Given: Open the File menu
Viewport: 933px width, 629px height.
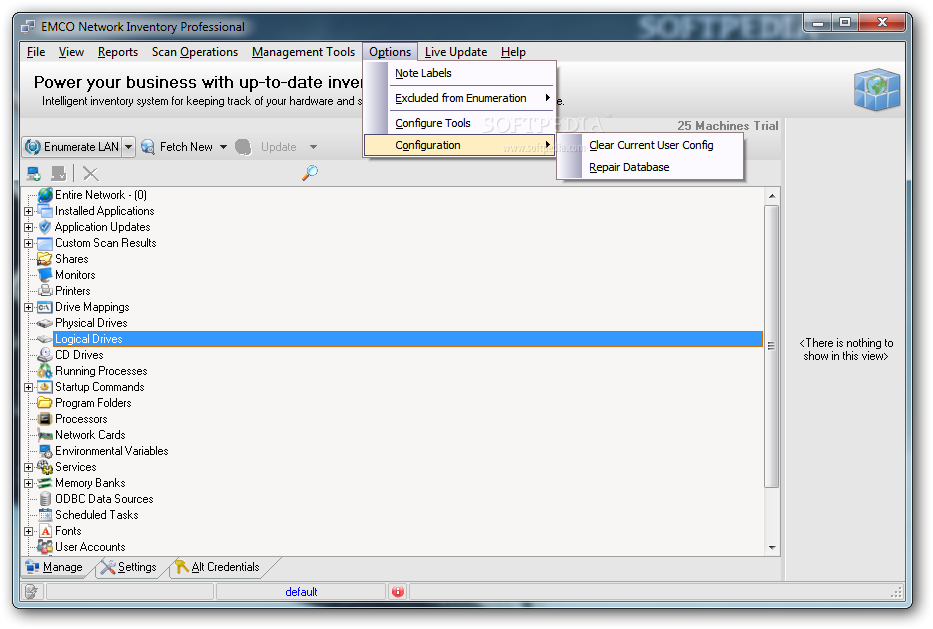Looking at the screenshot, I should tap(36, 52).
